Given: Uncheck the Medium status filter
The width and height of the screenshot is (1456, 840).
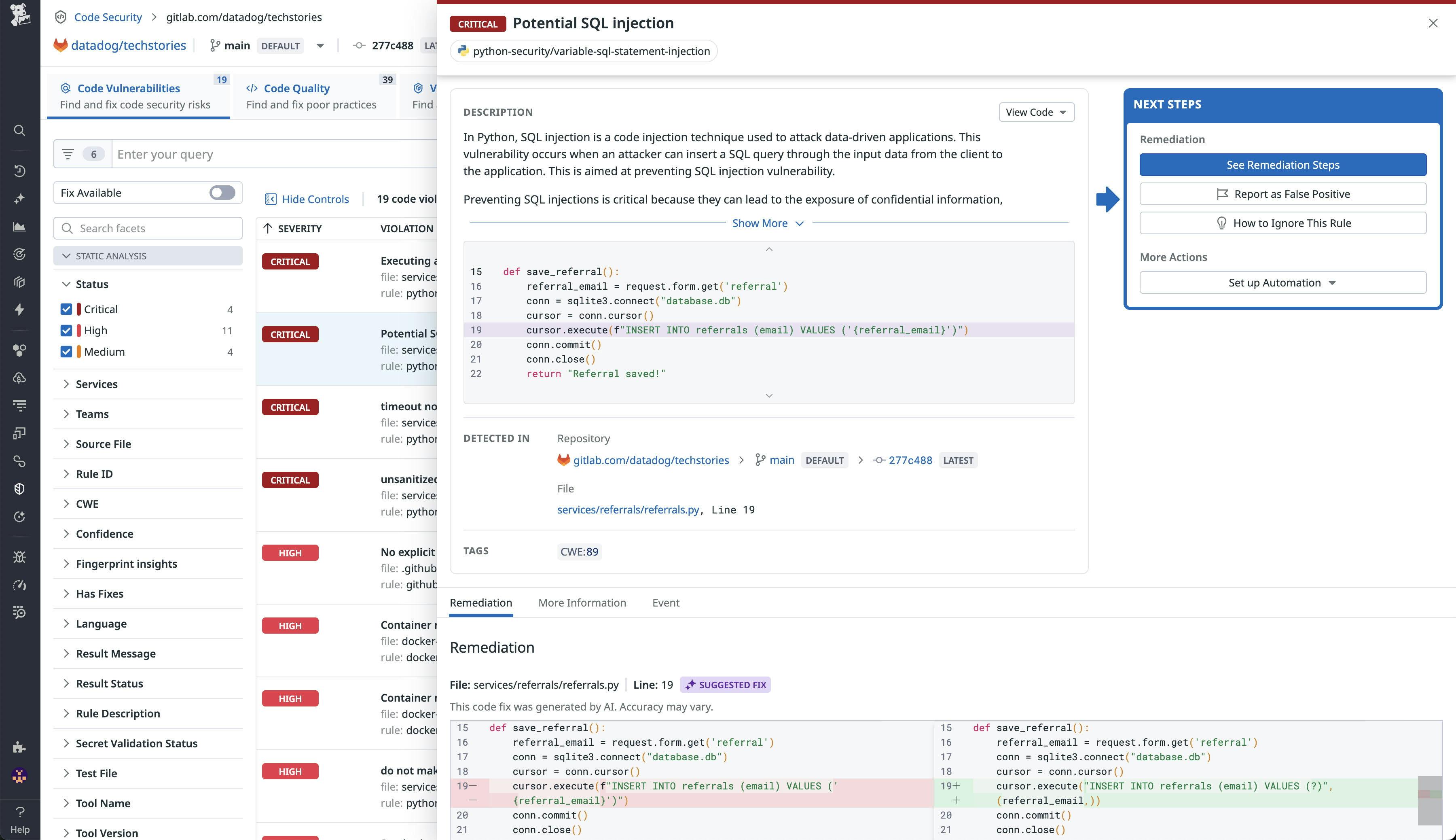Looking at the screenshot, I should 66,351.
